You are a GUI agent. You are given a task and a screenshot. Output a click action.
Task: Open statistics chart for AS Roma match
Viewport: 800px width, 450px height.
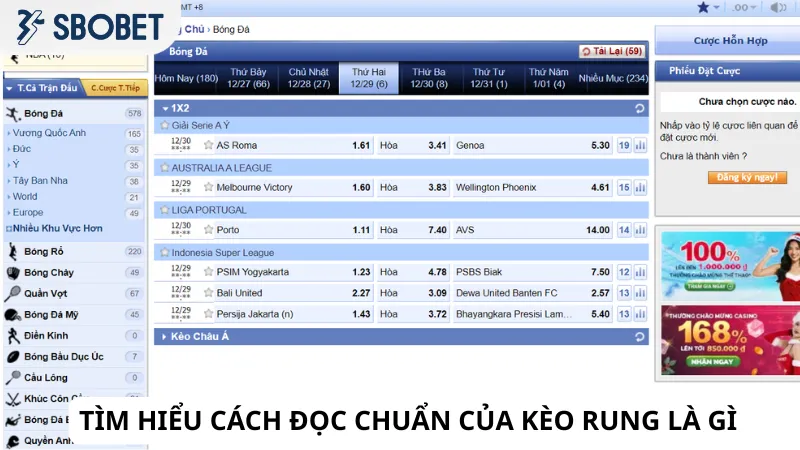click(x=640, y=145)
